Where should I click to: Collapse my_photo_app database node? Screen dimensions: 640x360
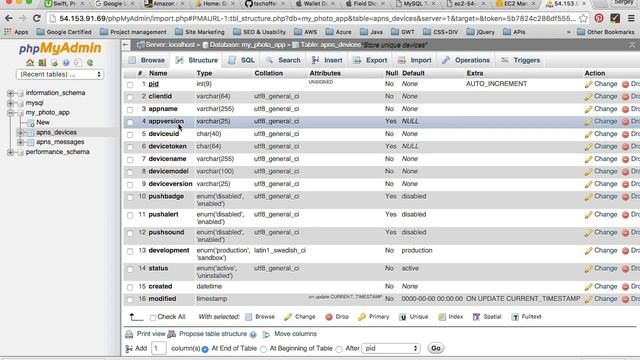[10, 113]
